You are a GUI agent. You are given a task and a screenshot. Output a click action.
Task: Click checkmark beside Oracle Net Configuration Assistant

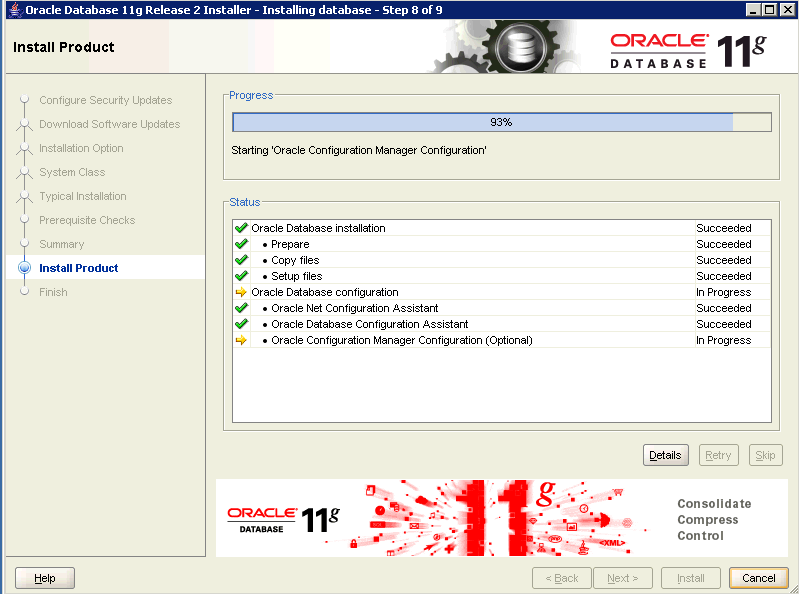[x=241, y=308]
